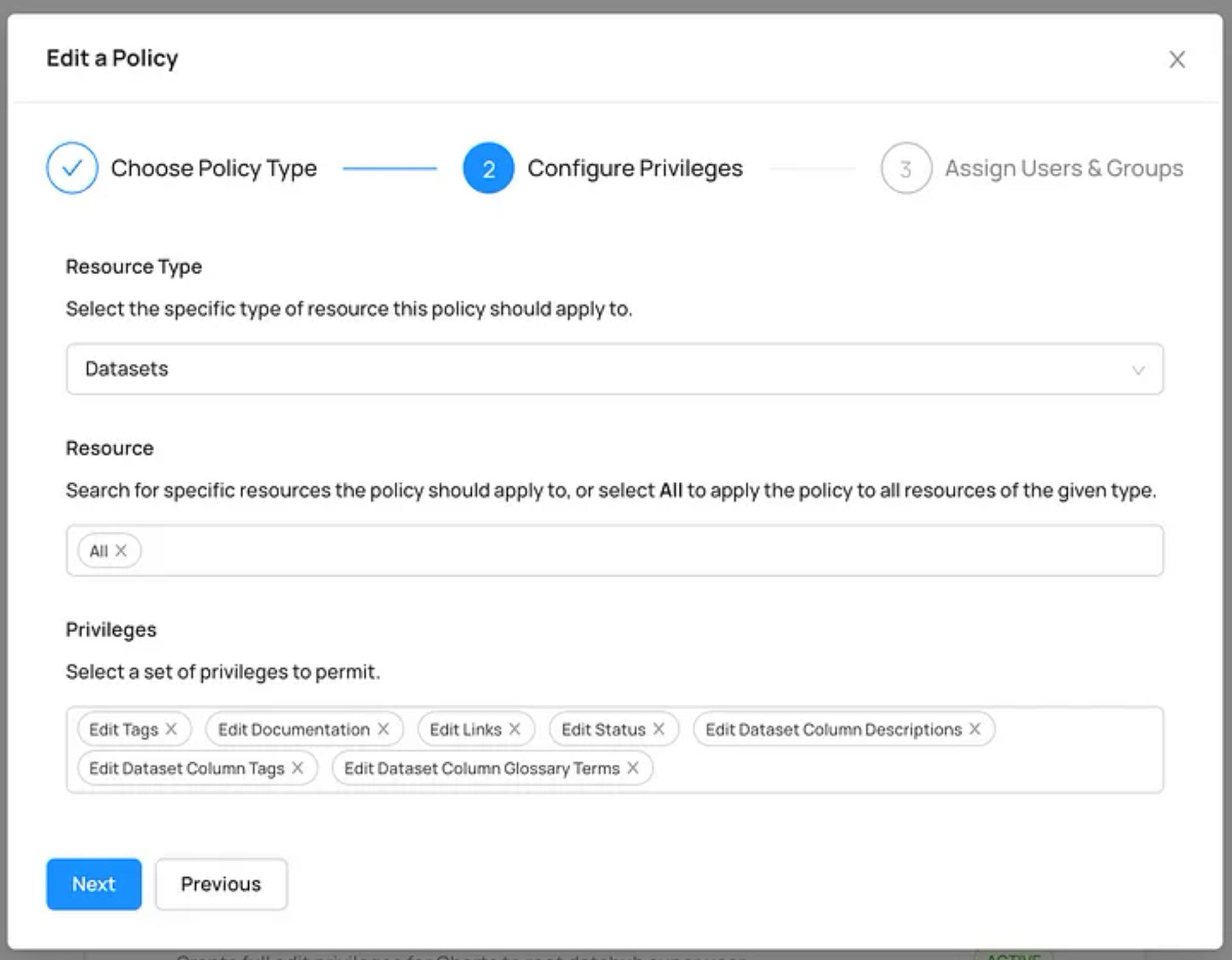Click the Assign Users & Groups step label
The image size is (1232, 960).
[x=1064, y=168]
